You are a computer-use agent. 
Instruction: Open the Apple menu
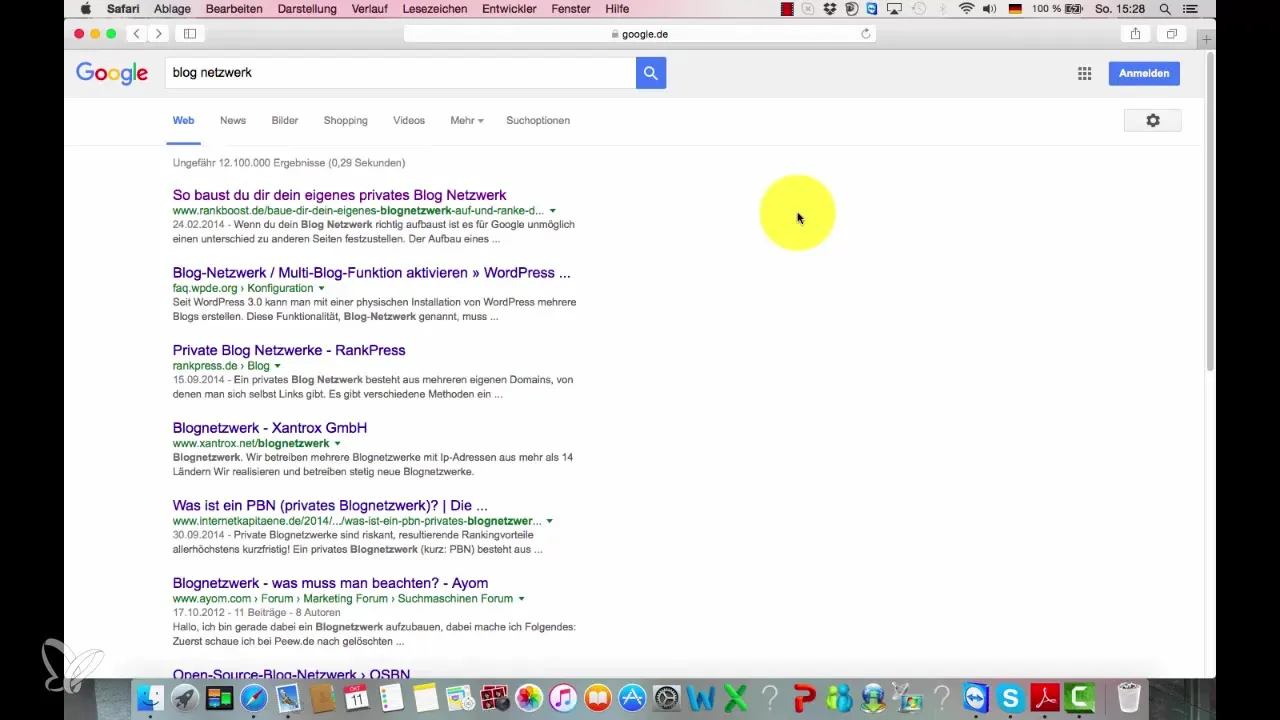(x=85, y=9)
